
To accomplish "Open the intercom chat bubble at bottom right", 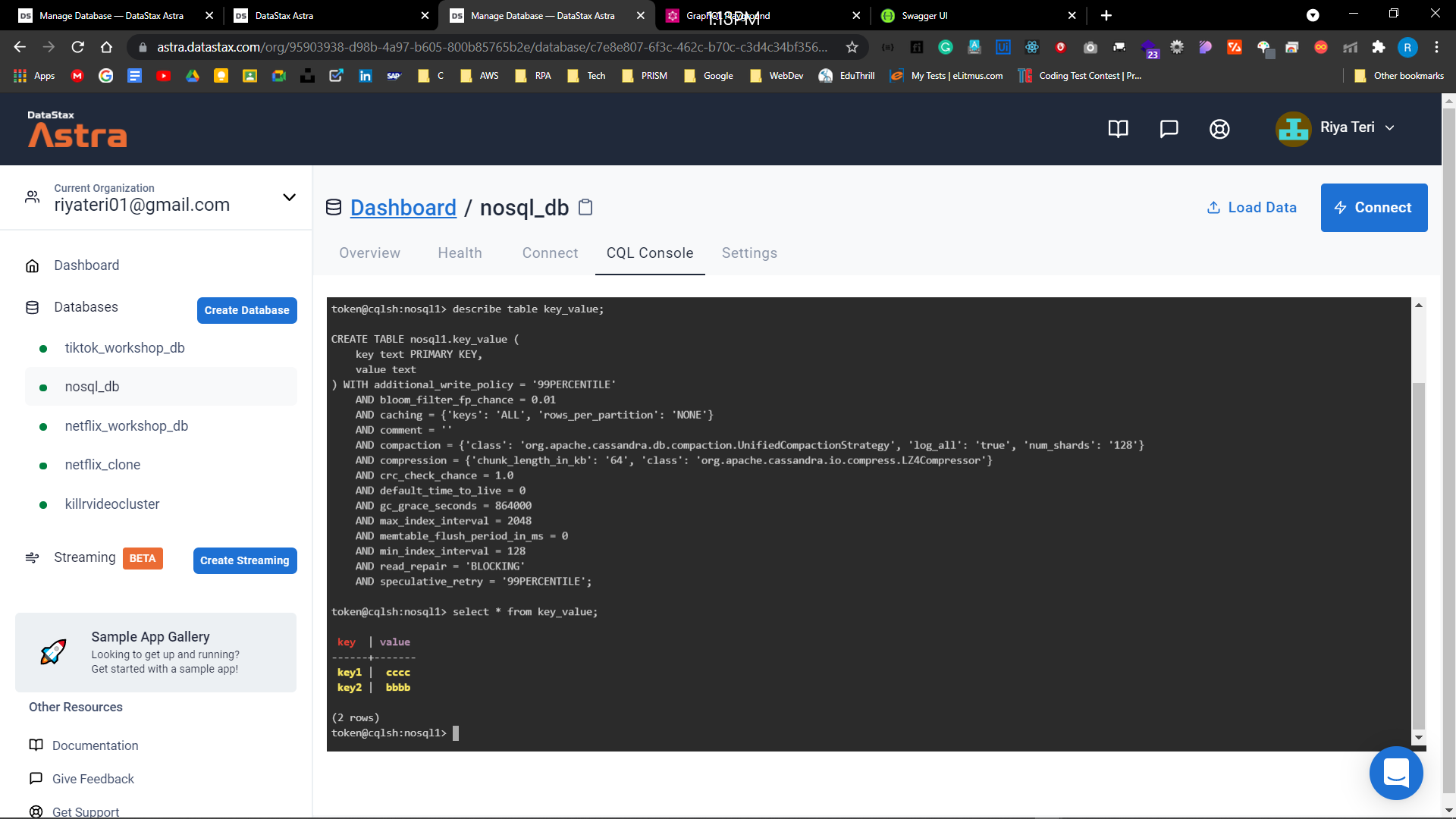I will coord(1397,773).
